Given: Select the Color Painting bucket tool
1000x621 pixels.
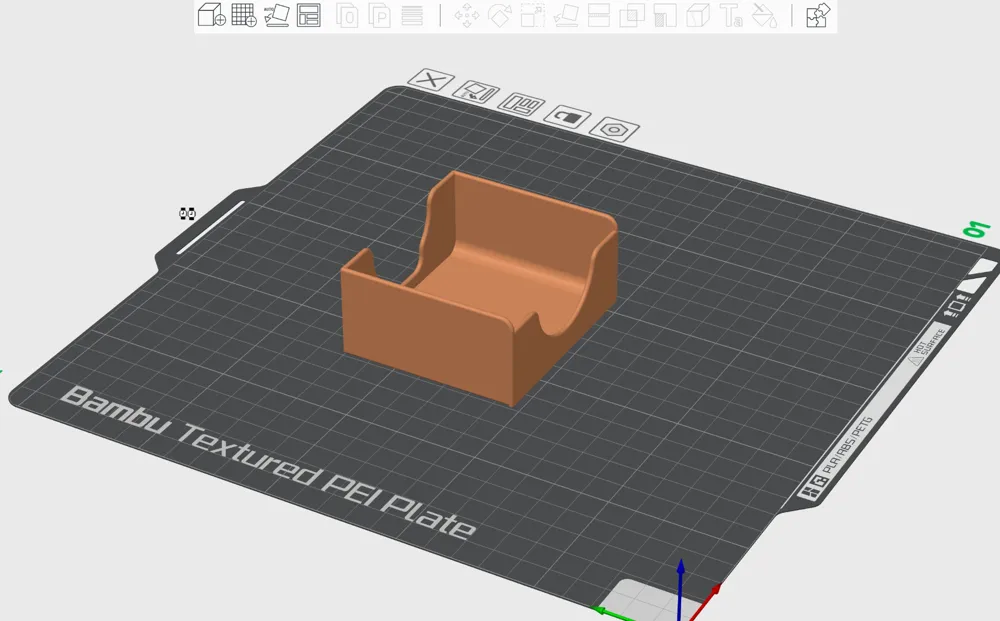Looking at the screenshot, I should coord(763,15).
